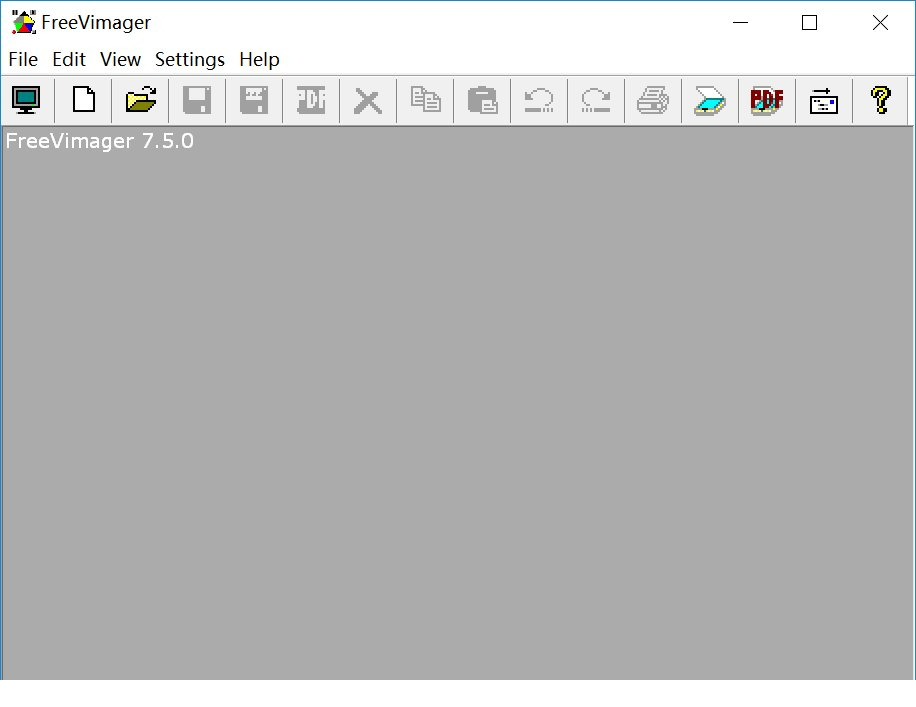Click the grayed Save As icon
The height and width of the screenshot is (707, 916).
[x=254, y=100]
